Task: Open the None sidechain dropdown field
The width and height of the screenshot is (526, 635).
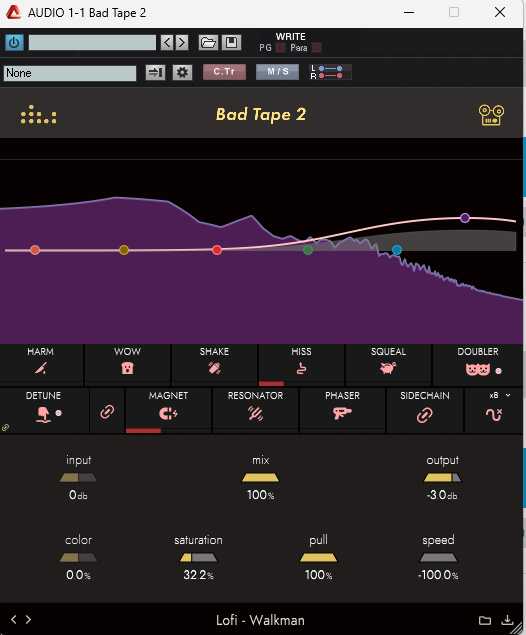Action: pos(70,73)
